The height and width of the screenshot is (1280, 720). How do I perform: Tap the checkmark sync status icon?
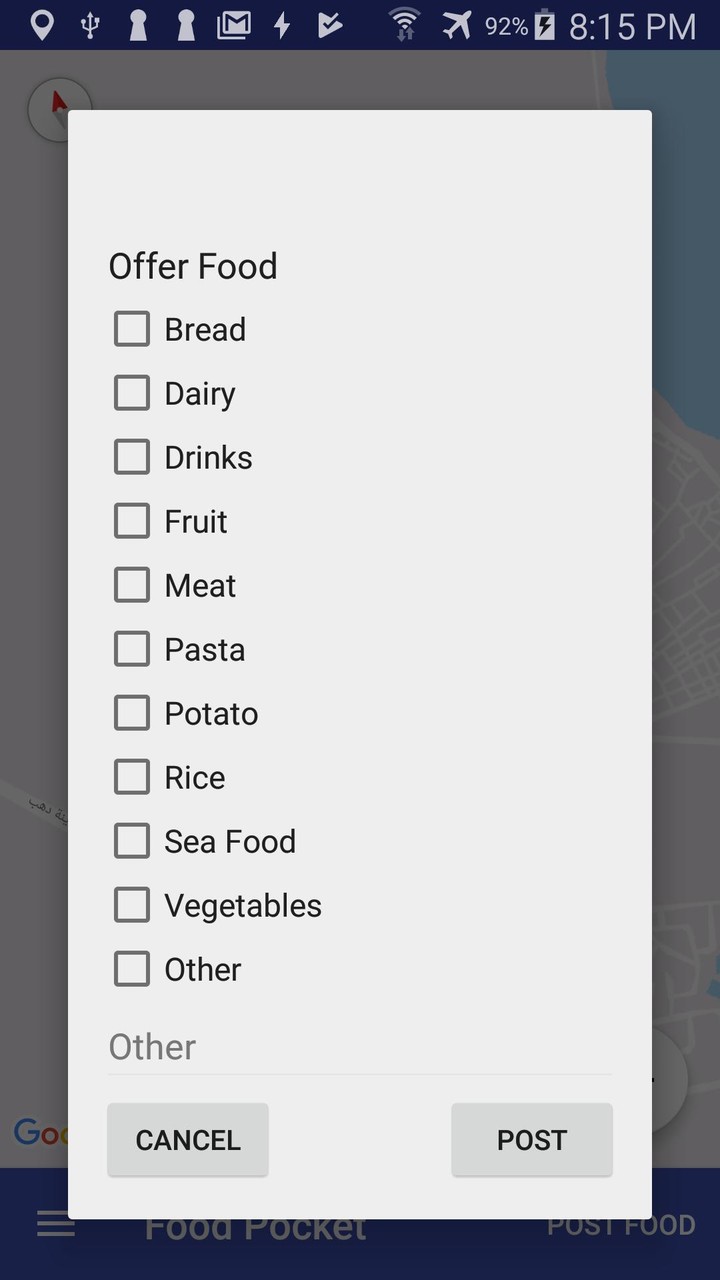(329, 25)
